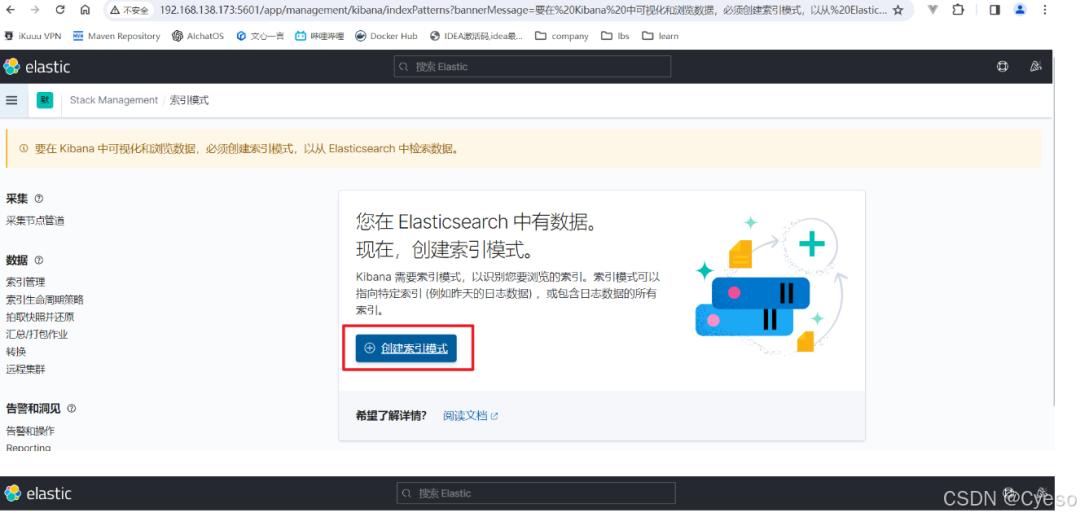Viewport: 1080px width, 517px height.
Task: Open the browser profile avatar
Action: pyautogui.click(x=1020, y=10)
